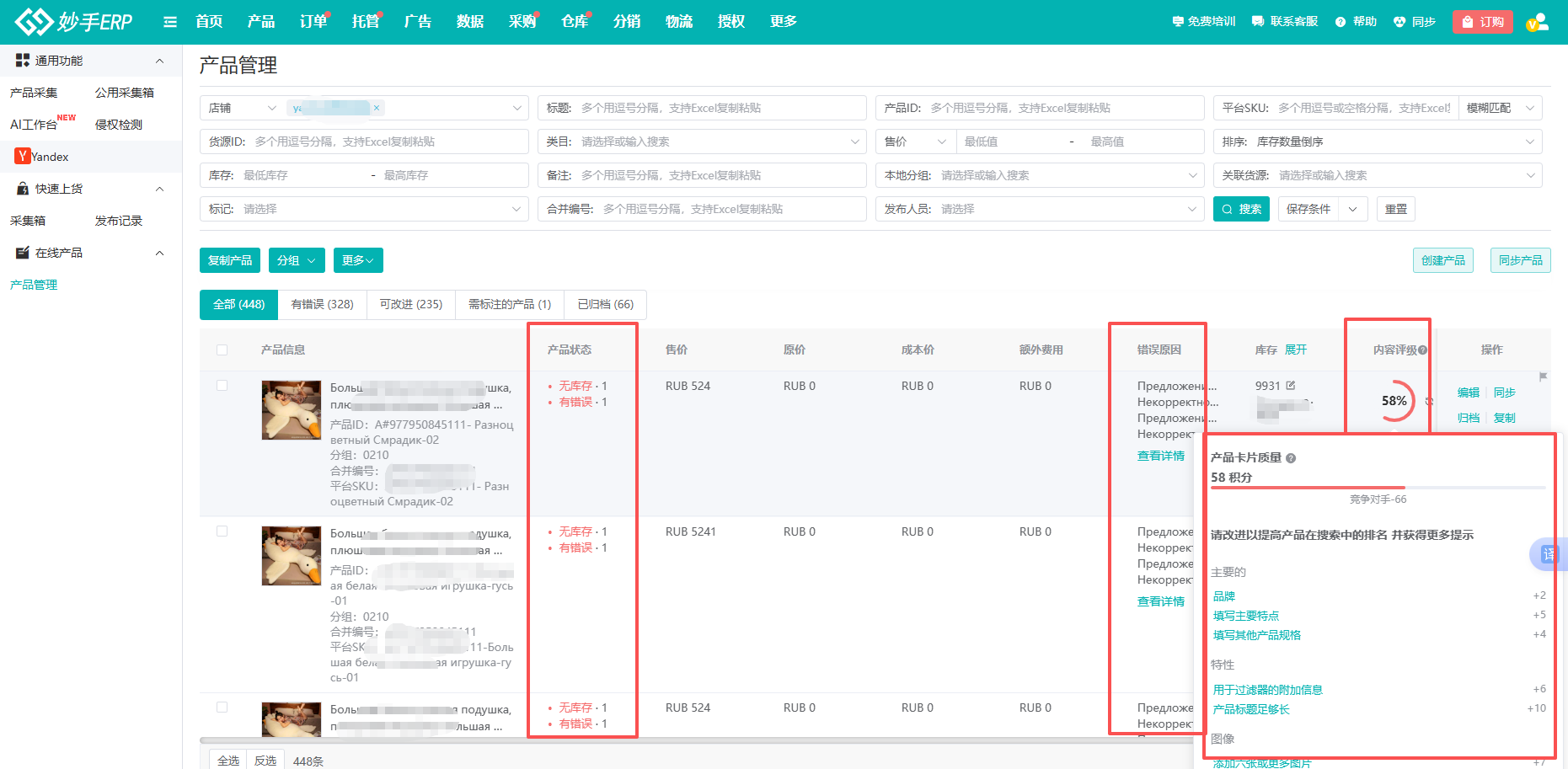Click the flag marker icon on first row
The image size is (1568, 769).
click(1543, 376)
